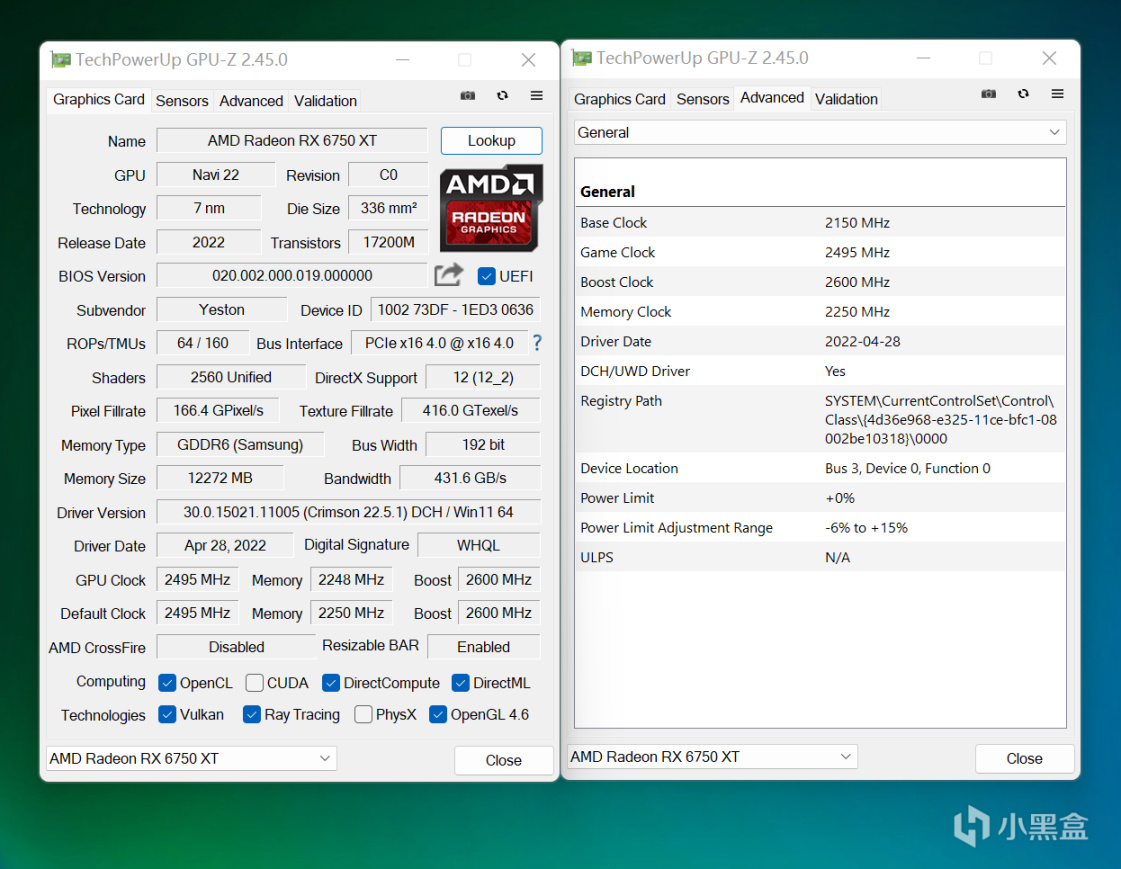The width and height of the screenshot is (1121, 869).
Task: Click the Bandwidth field 431.6 GB/s
Action: 470,478
